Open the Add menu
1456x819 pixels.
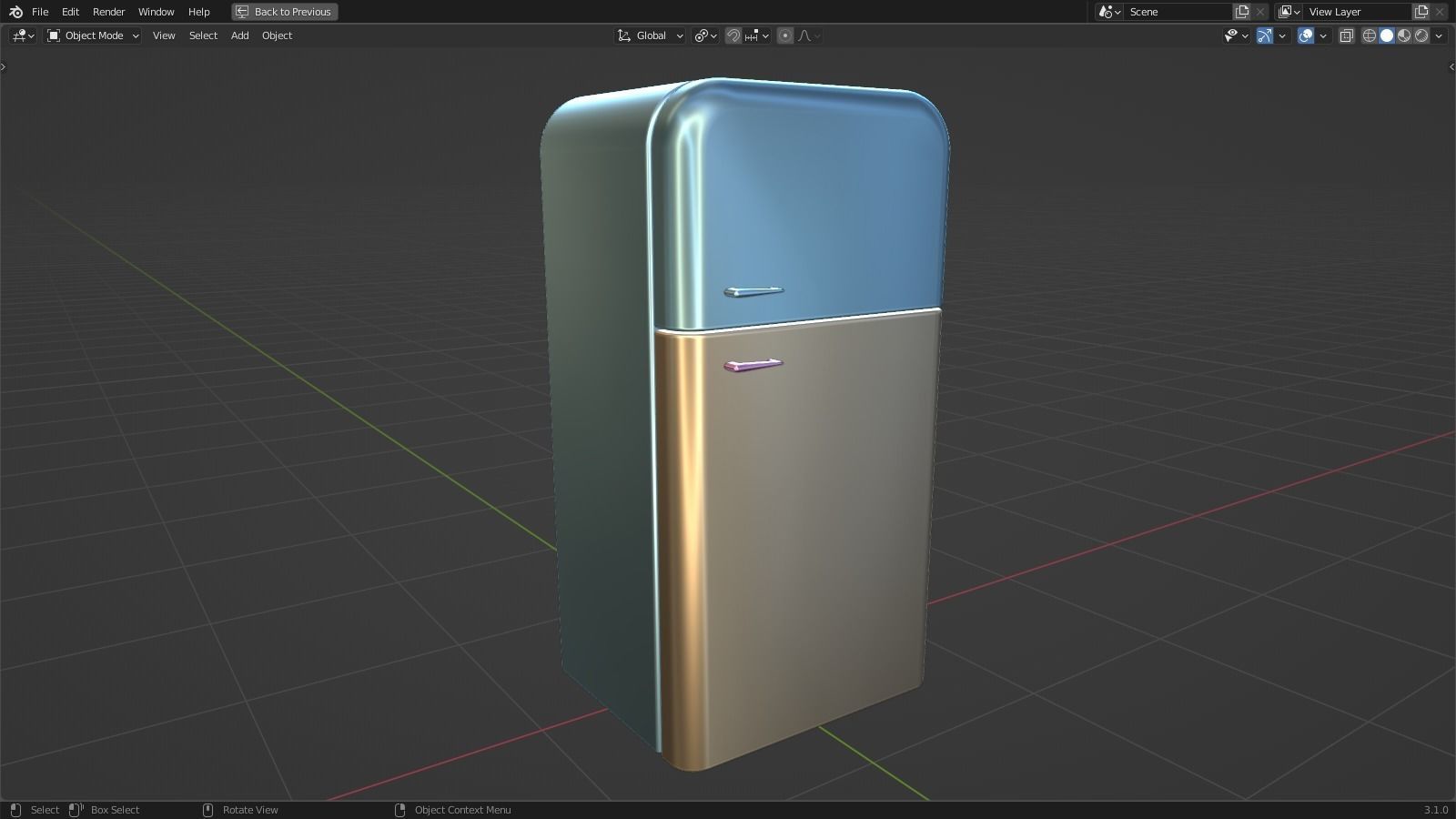(239, 35)
